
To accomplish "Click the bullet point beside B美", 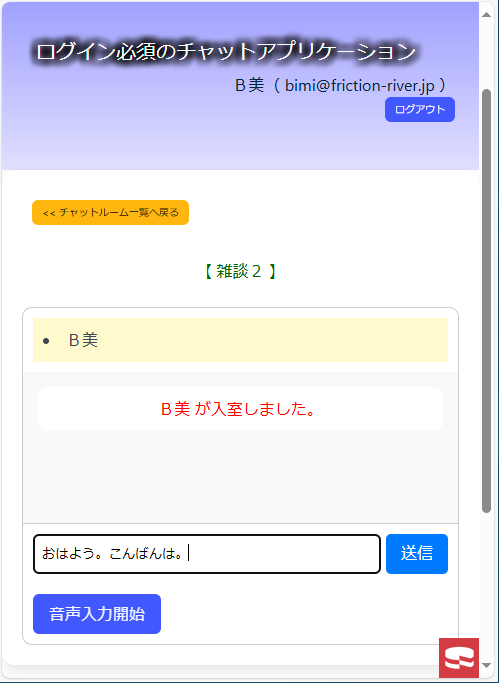I will (46, 341).
